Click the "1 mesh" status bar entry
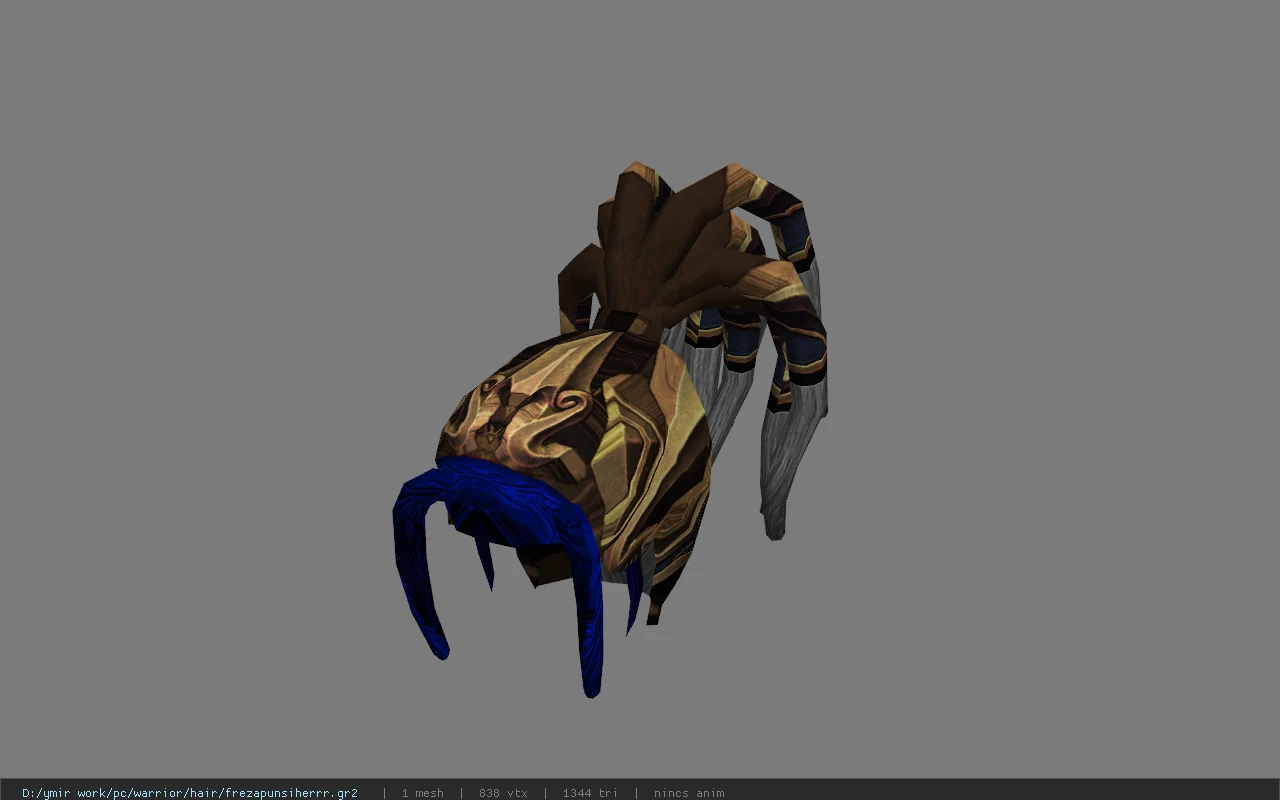This screenshot has height=800, width=1280. [422, 793]
